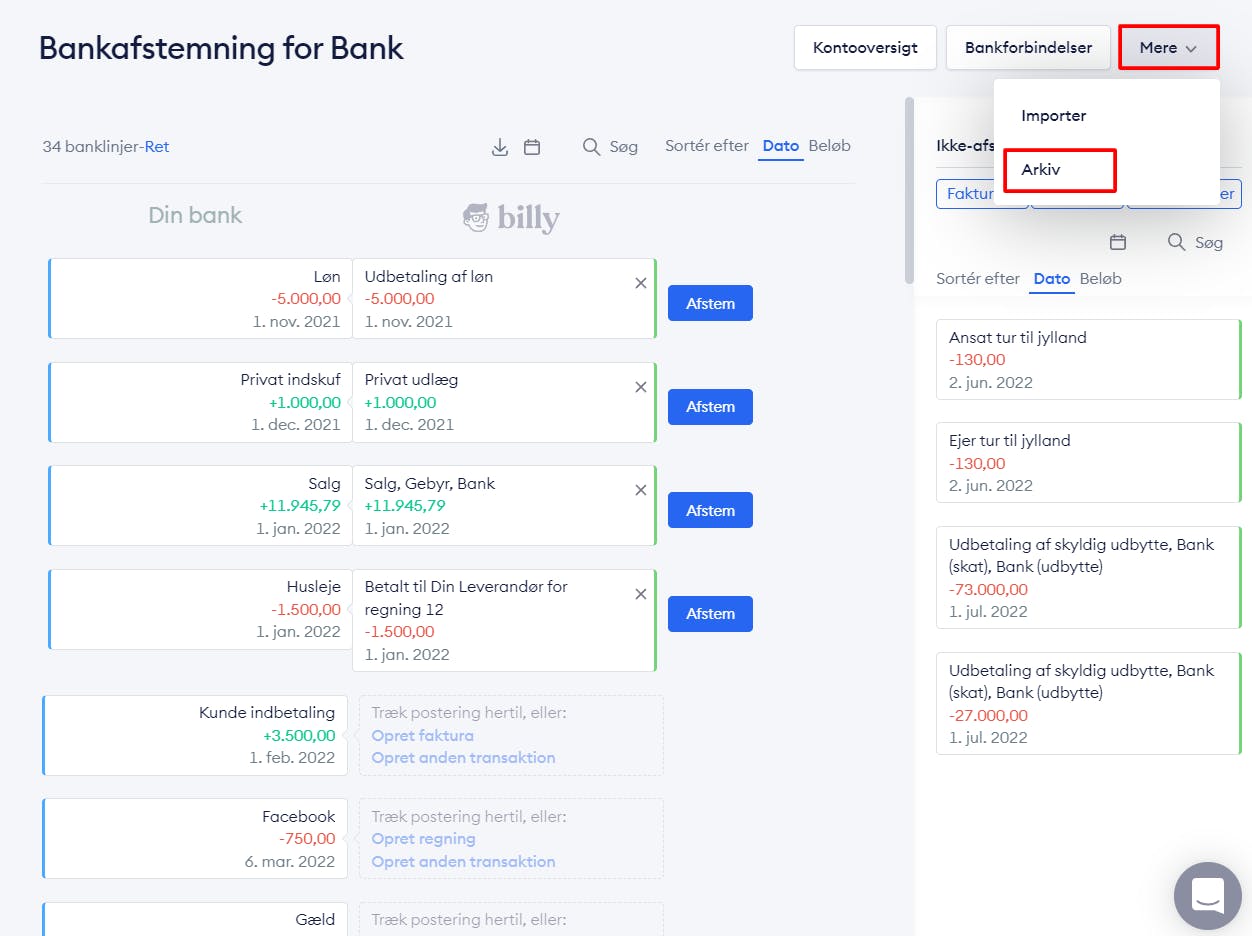The image size is (1252, 936).
Task: Remove the matched 'Salg, Gebyr, Bank' posting
Action: [641, 490]
